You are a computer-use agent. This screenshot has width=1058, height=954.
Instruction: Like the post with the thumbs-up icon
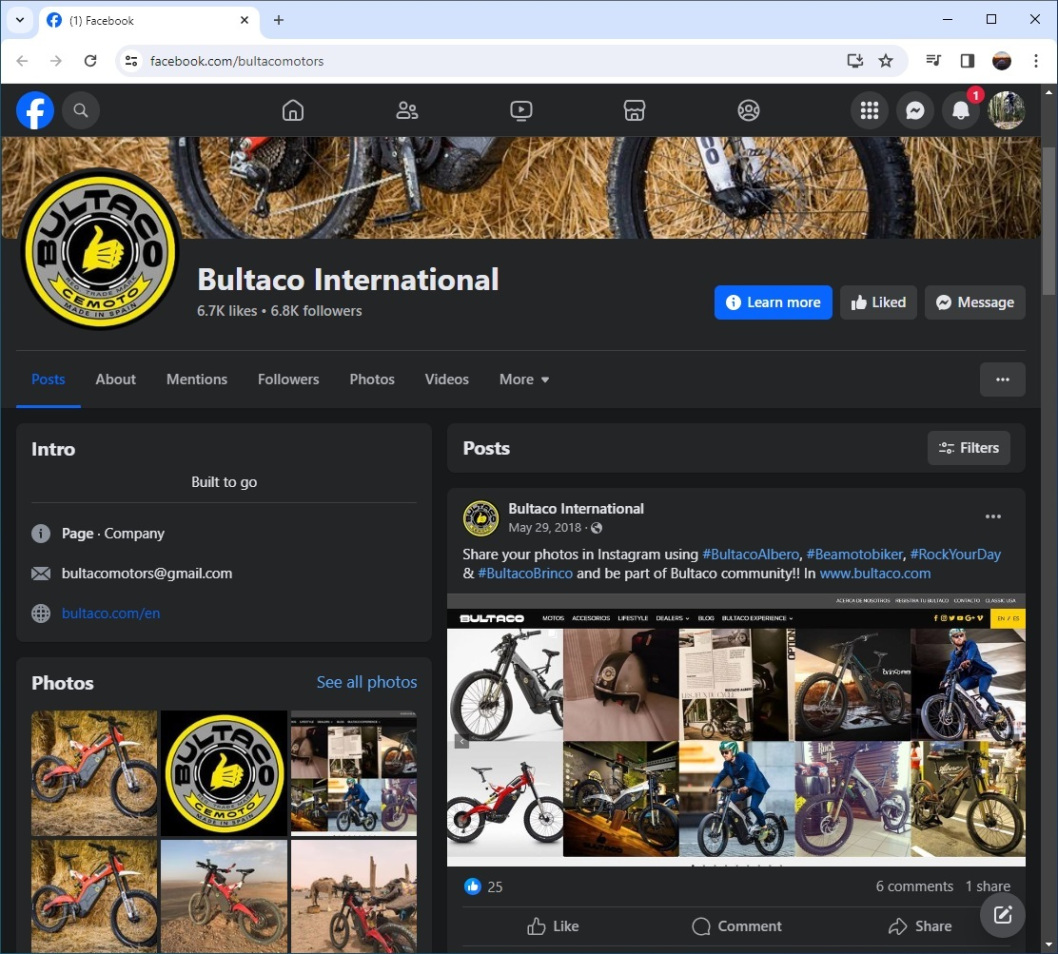(553, 926)
